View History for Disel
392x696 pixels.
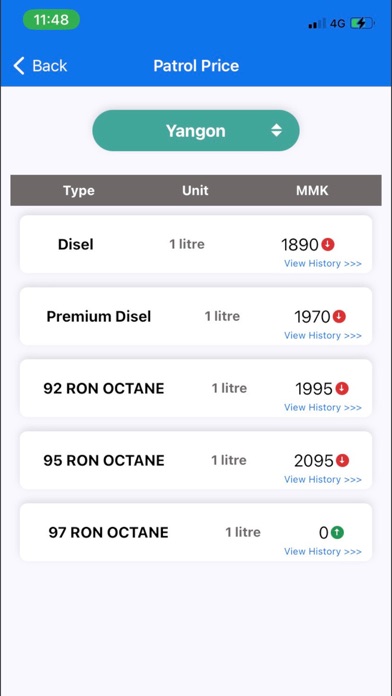tap(323, 264)
